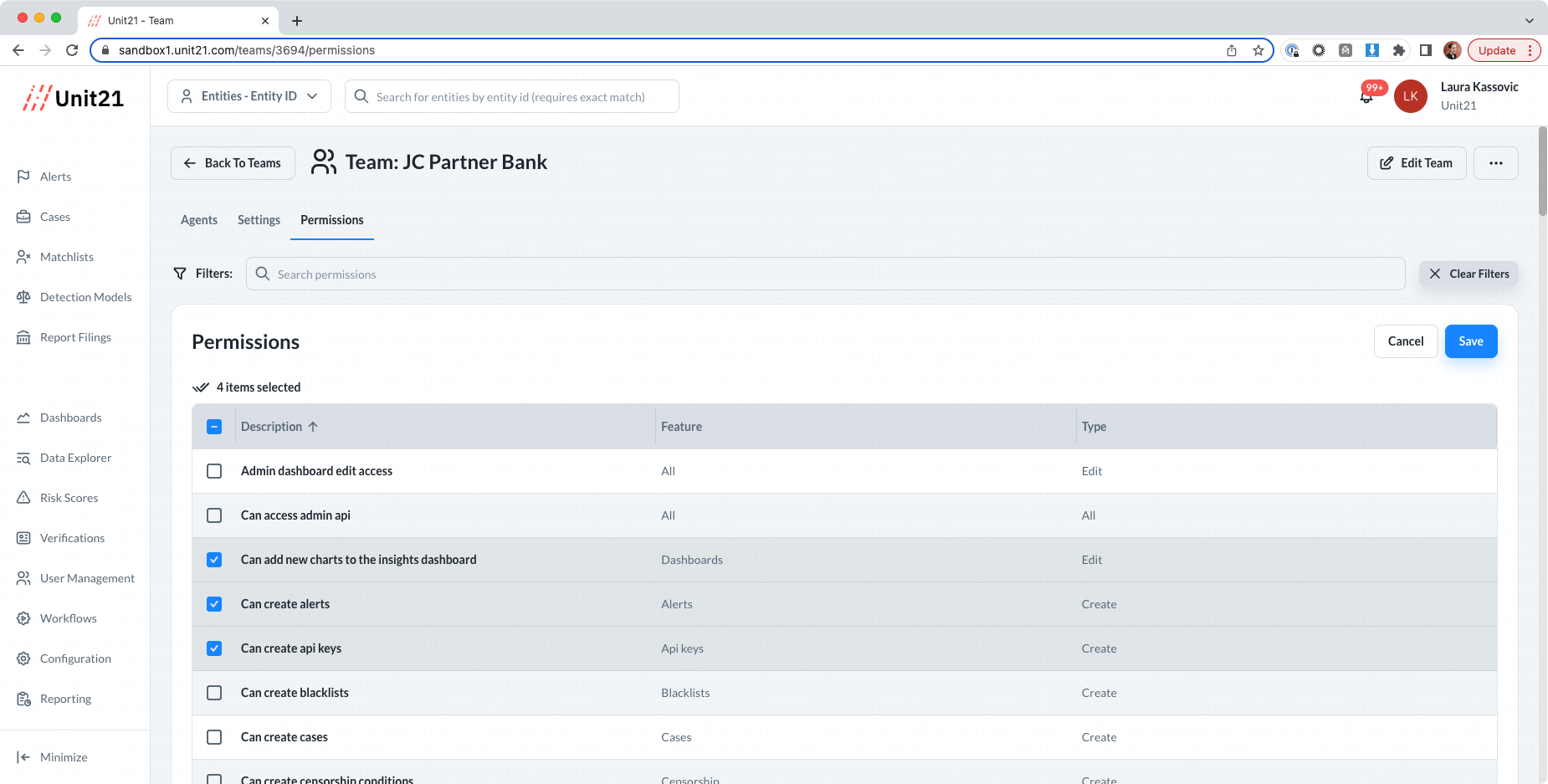
Task: Close the Unit21 - Team tab
Action: [265, 20]
